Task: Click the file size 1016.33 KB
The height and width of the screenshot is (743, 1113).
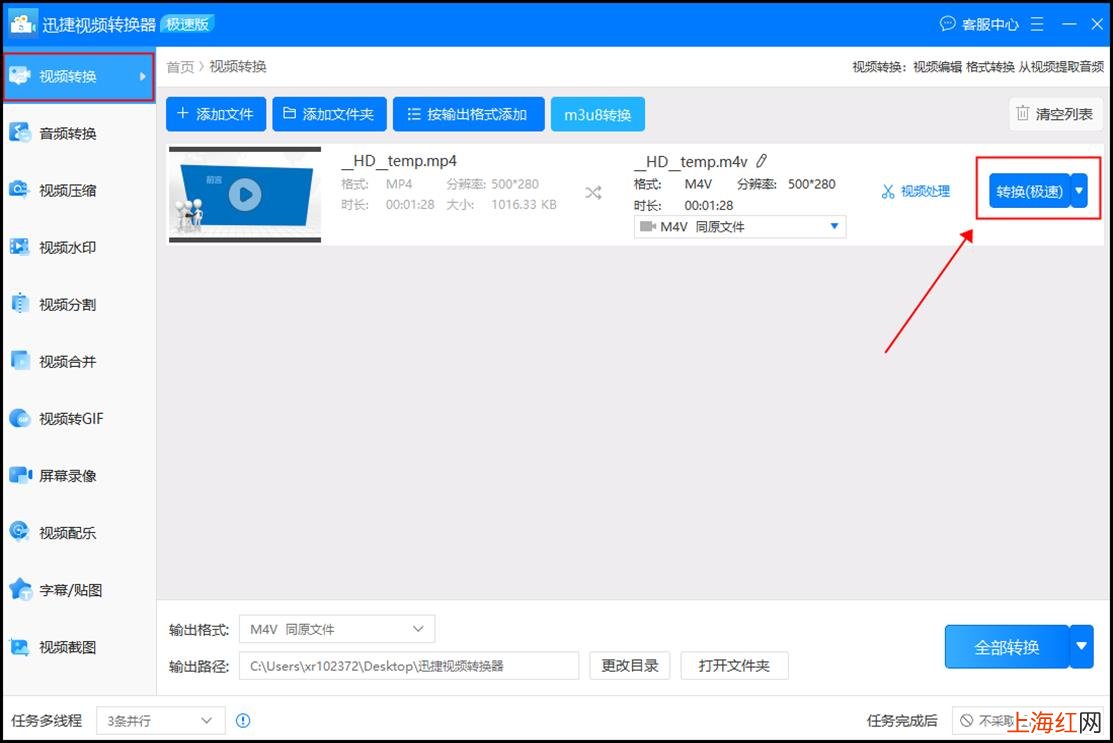Action: coord(524,204)
